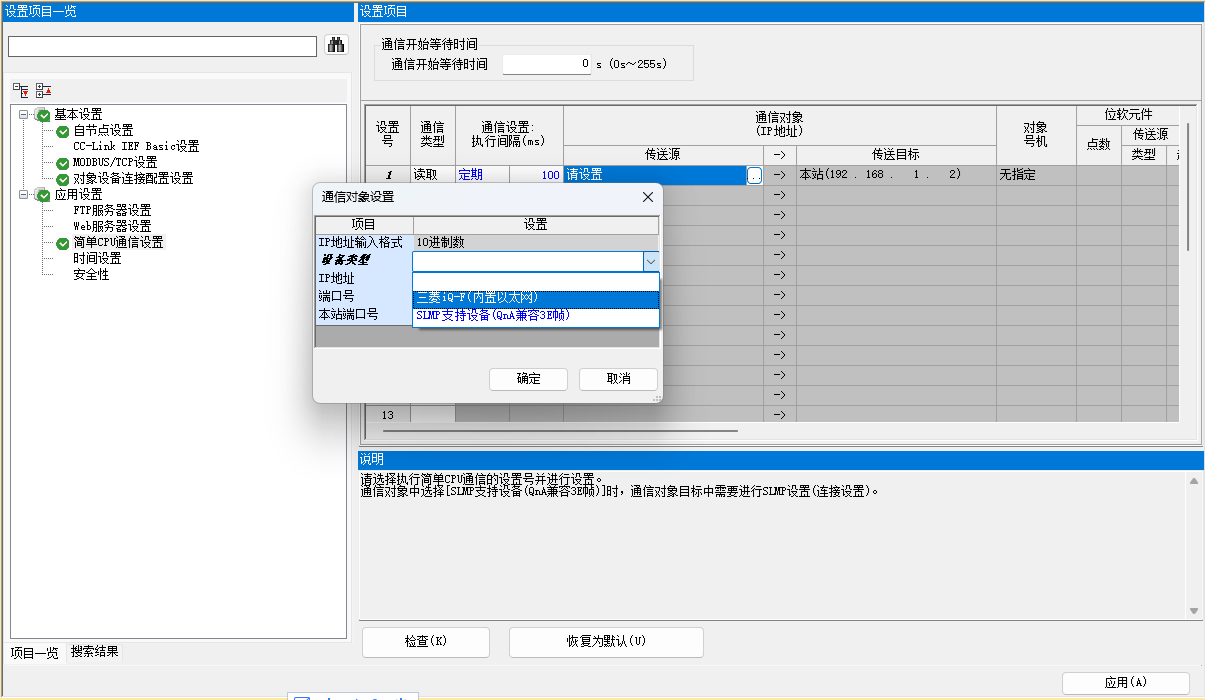Choose SLMP支持设备(QnA兼容3E帧) option

tap(535, 316)
